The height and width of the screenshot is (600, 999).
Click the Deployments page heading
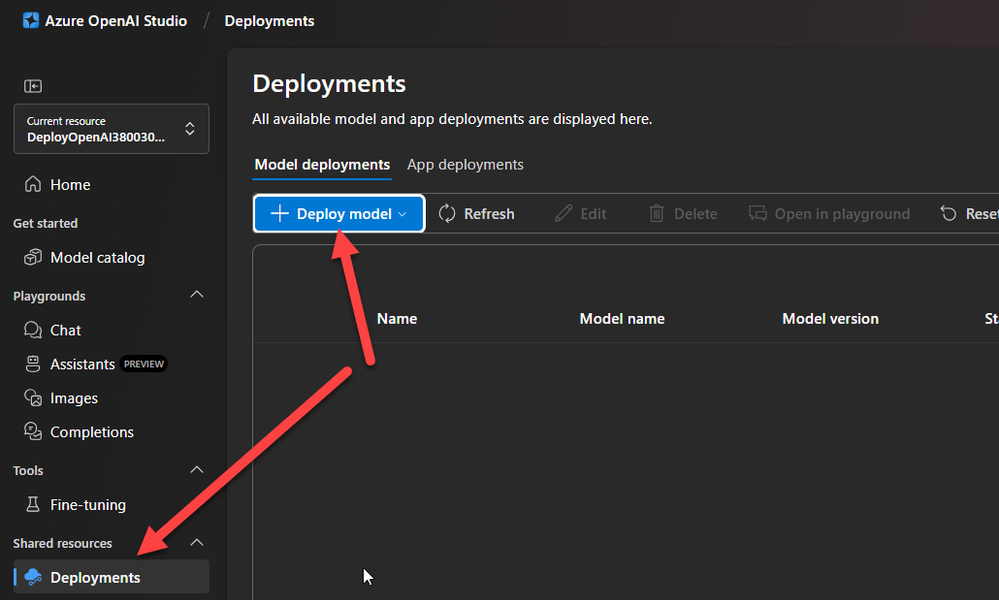click(x=329, y=83)
